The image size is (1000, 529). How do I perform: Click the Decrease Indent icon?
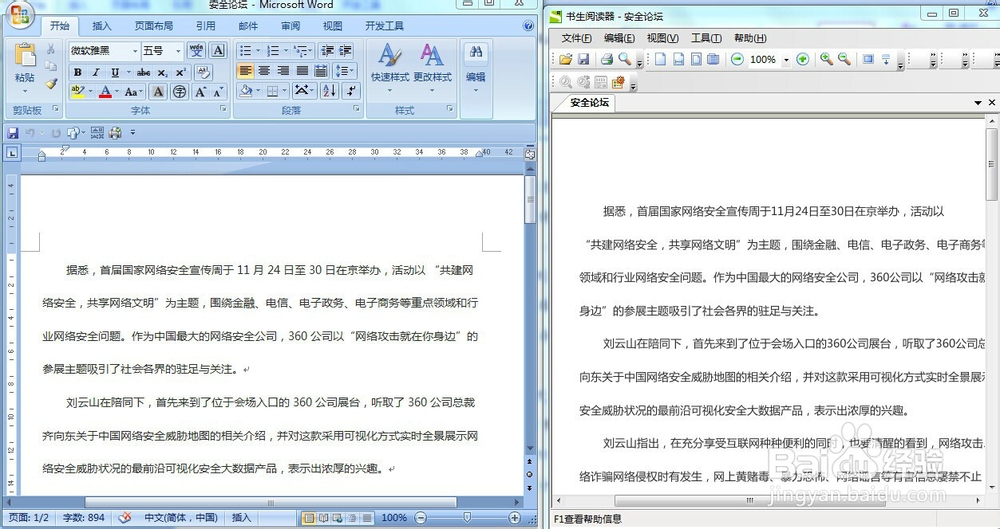327,50
